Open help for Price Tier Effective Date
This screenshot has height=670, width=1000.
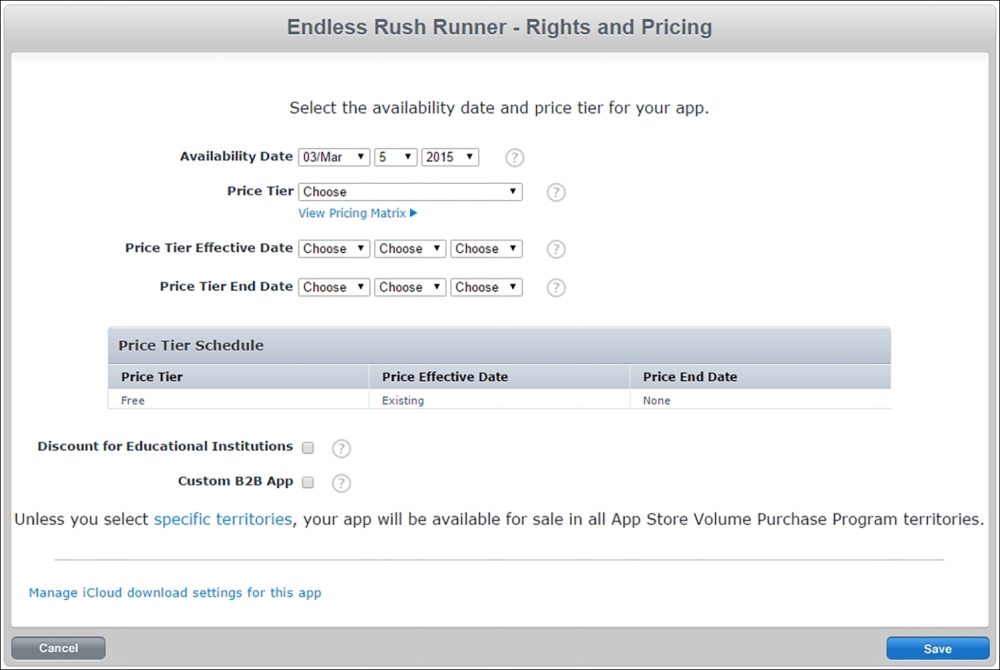[x=556, y=249]
